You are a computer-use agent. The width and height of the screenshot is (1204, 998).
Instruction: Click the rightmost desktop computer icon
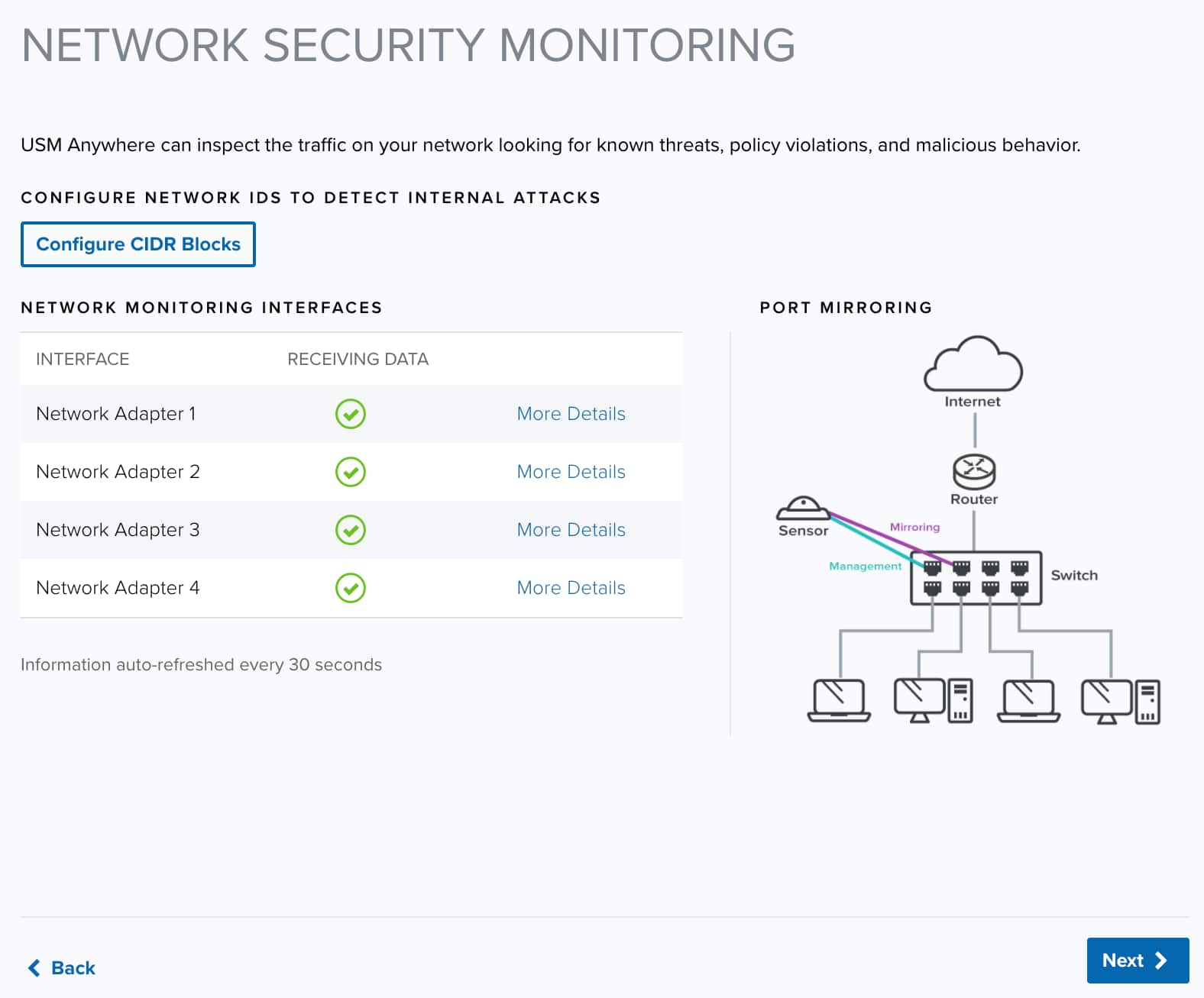[x=1121, y=701]
